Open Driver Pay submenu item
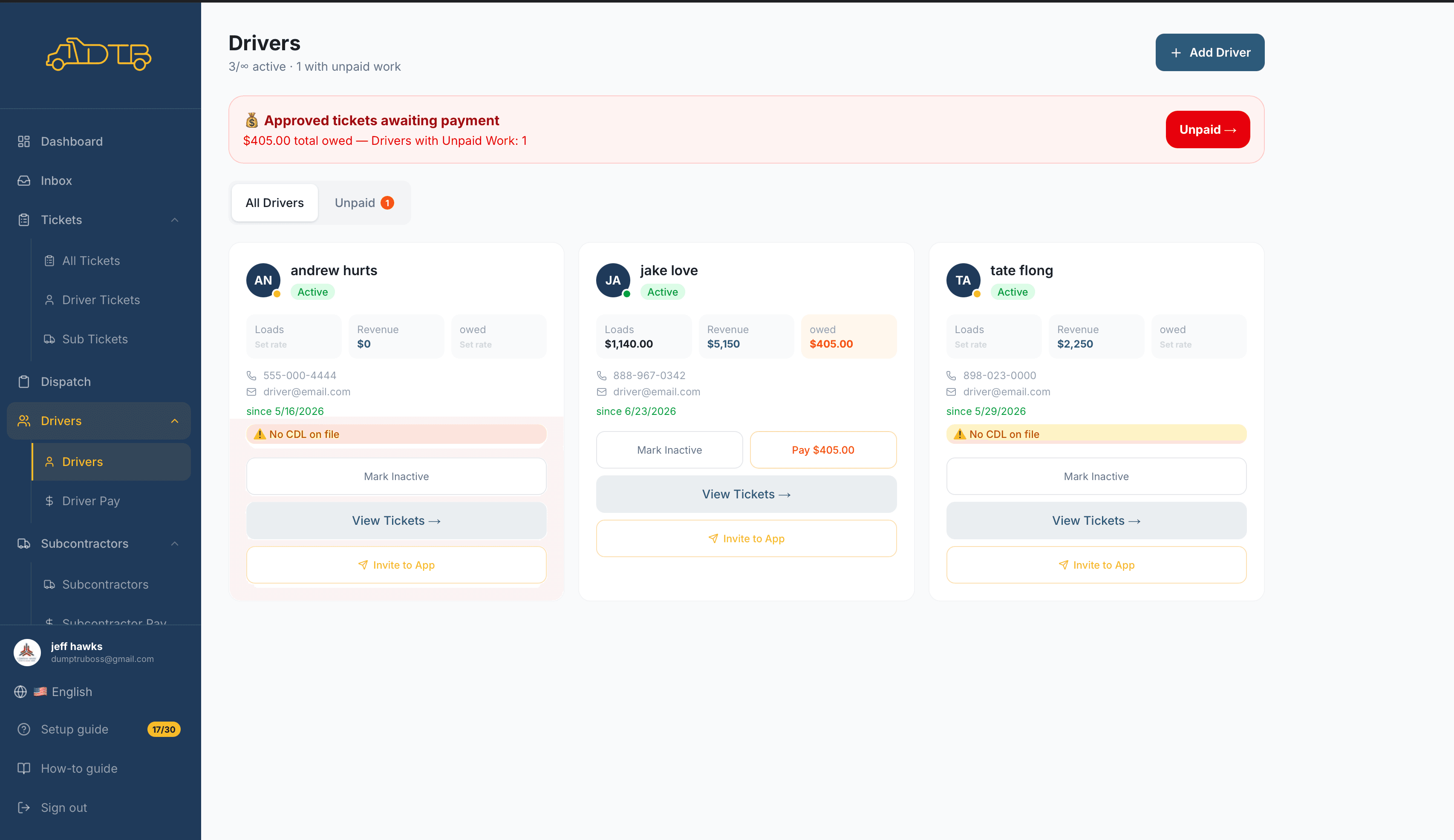The image size is (1454, 840). pyautogui.click(x=111, y=501)
